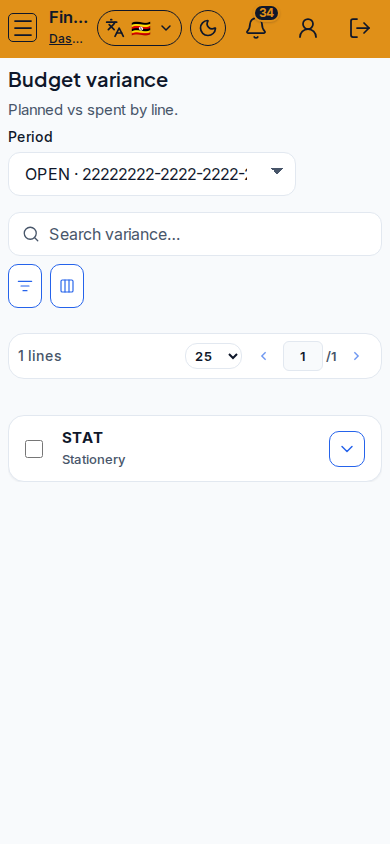Open the user profile icon
The width and height of the screenshot is (390, 844).
point(308,28)
